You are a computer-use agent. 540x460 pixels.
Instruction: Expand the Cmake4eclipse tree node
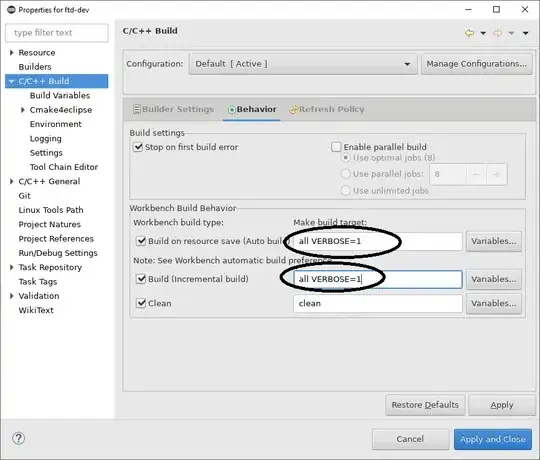[23, 110]
